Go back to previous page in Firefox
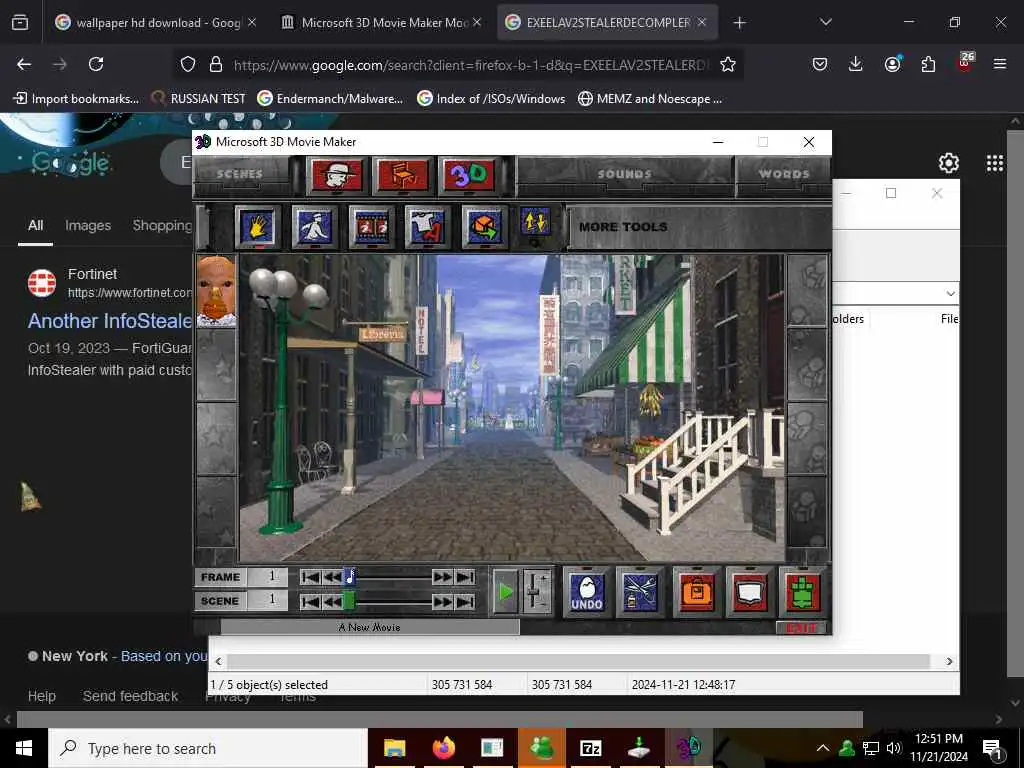This screenshot has width=1024, height=768. [24, 64]
